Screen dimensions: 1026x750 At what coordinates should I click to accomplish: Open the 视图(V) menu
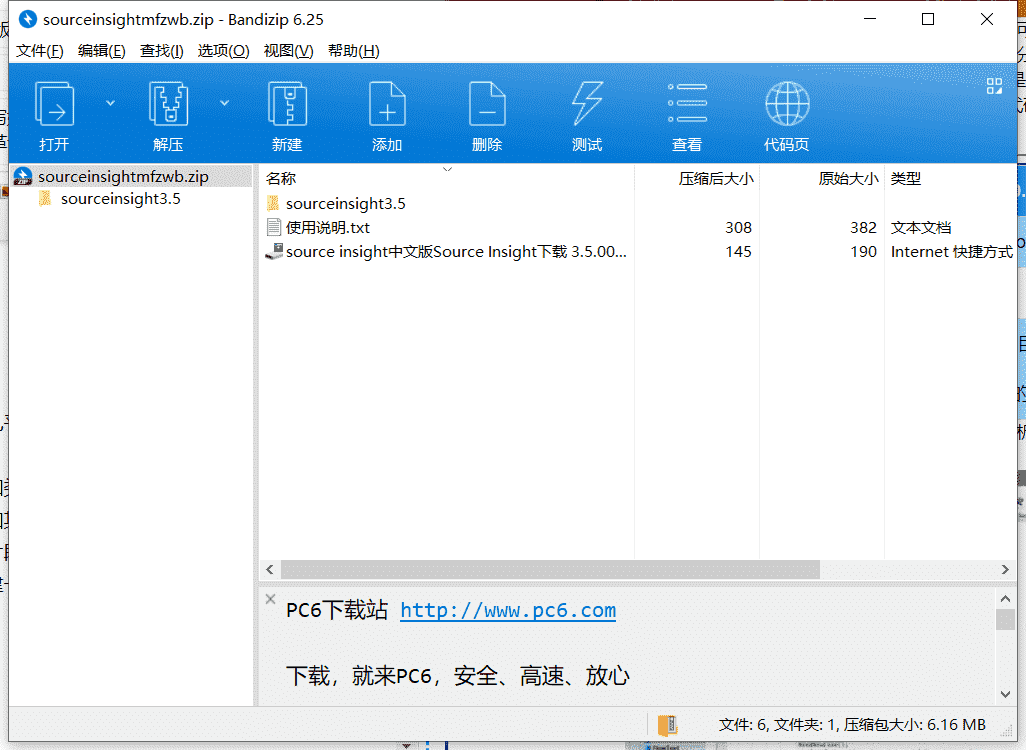click(x=288, y=51)
